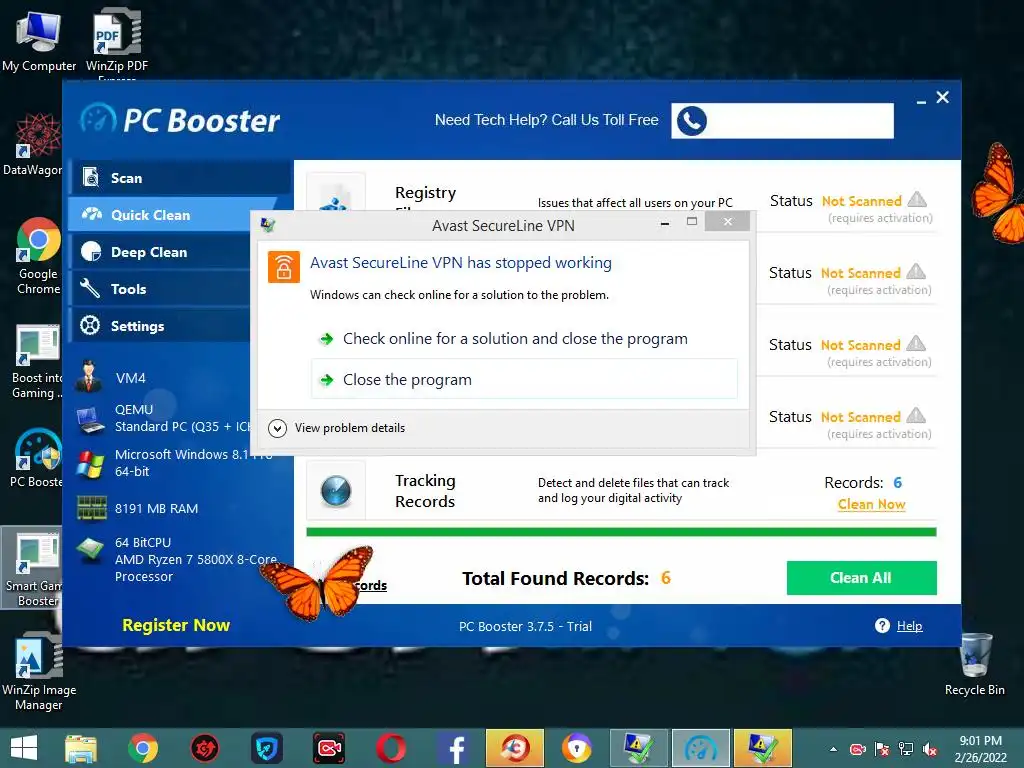Click the taskbar date and time
This screenshot has height=768, width=1024.
pyautogui.click(x=980, y=749)
